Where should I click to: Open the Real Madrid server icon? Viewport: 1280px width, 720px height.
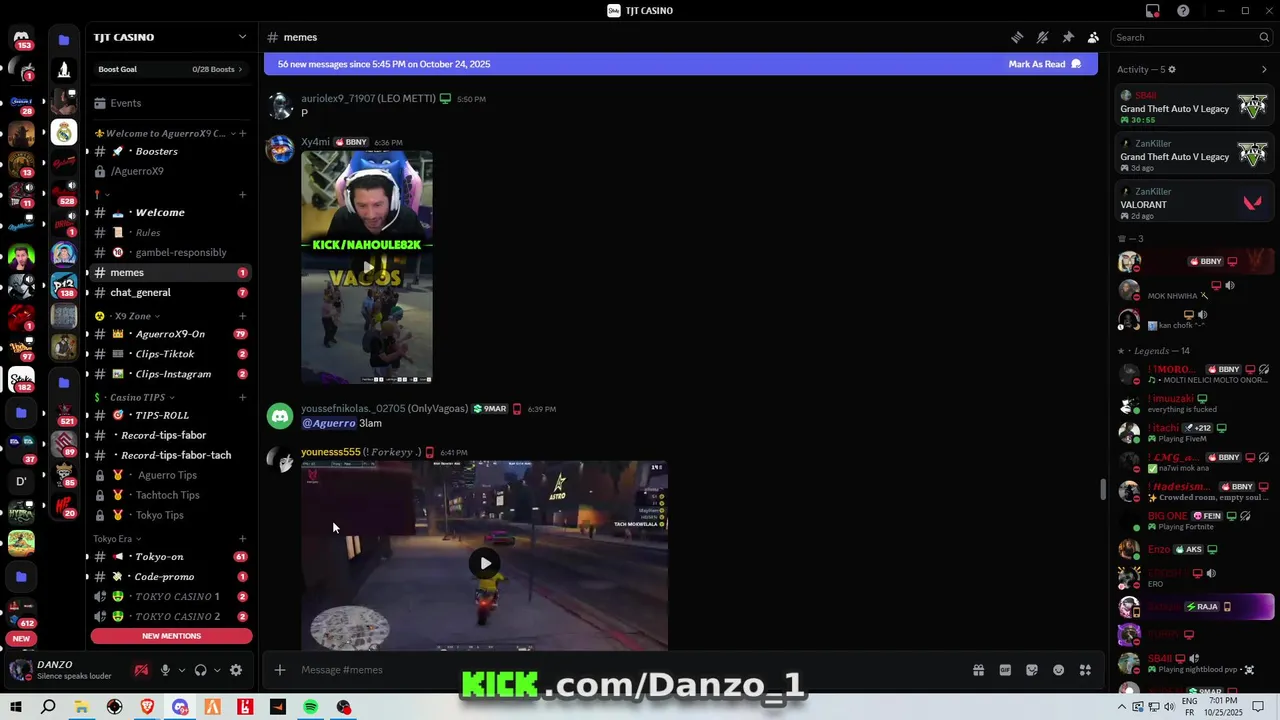[x=64, y=132]
